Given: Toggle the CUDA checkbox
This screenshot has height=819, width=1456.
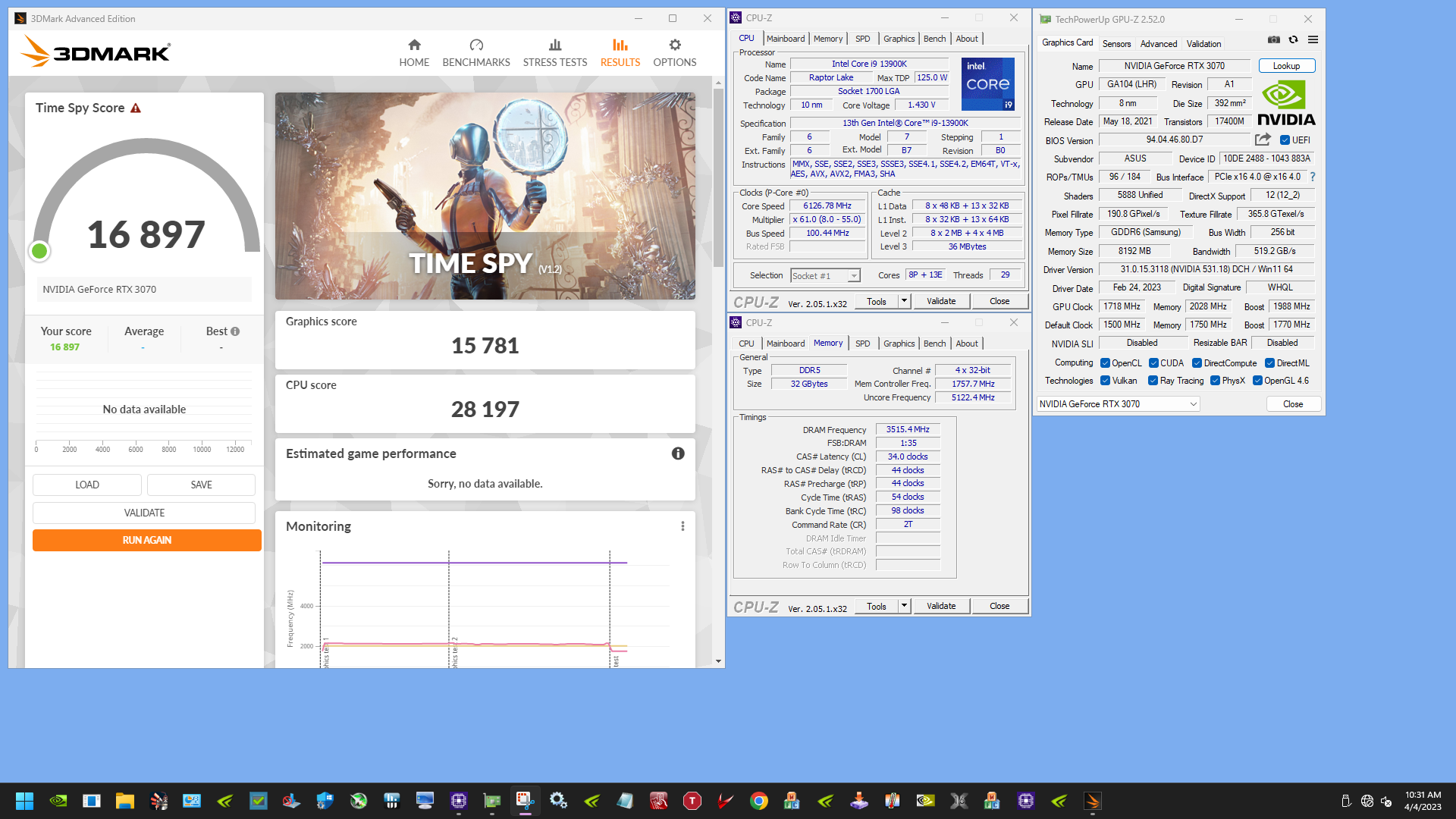Looking at the screenshot, I should (x=1153, y=363).
